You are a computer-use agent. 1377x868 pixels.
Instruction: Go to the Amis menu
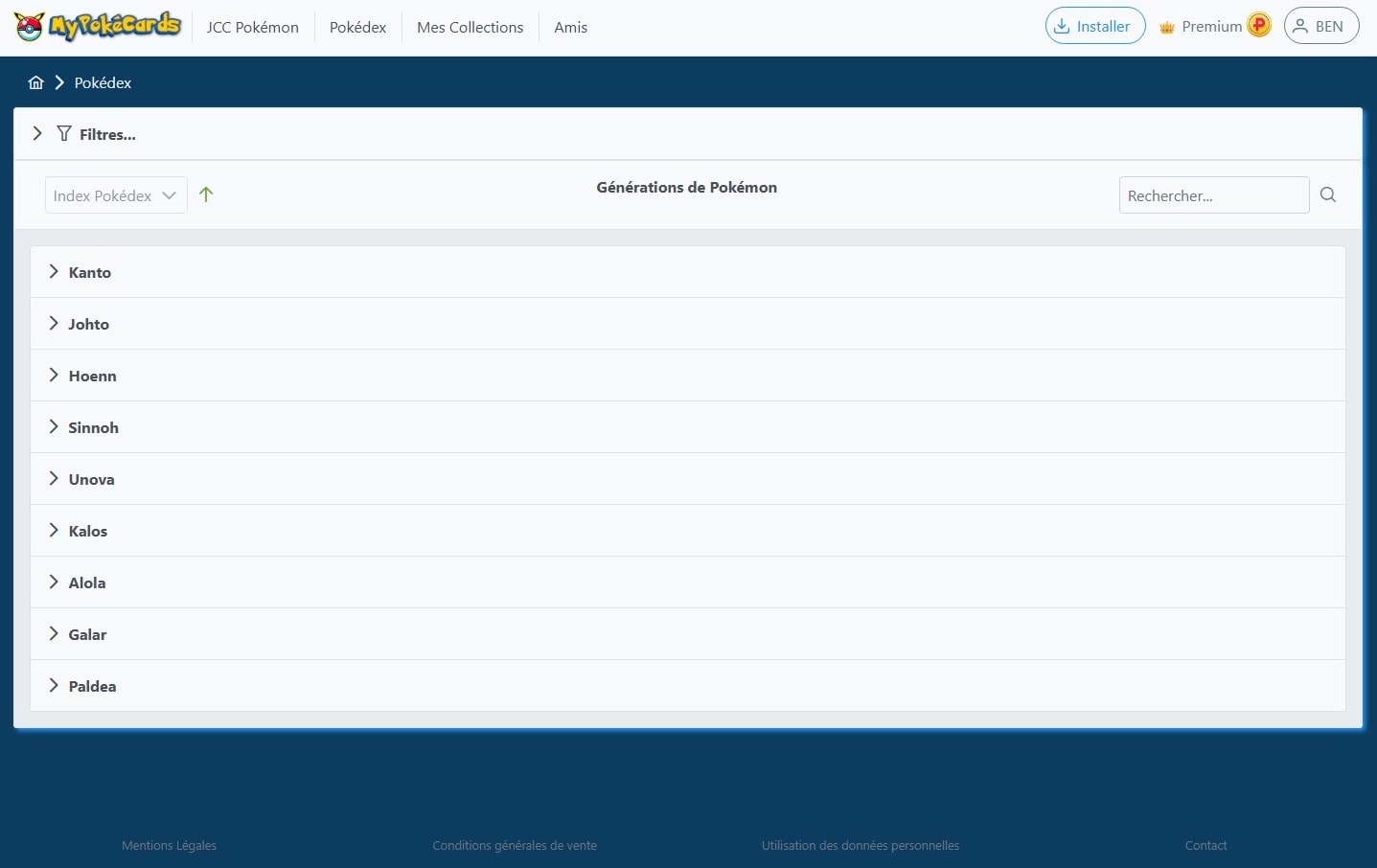[570, 27]
